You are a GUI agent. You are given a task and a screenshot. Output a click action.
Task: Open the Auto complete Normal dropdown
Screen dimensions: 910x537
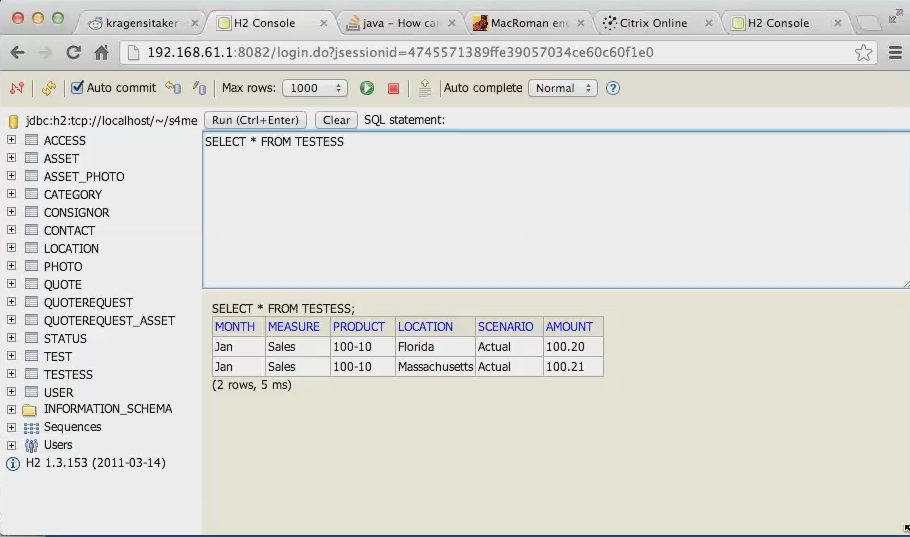[562, 88]
